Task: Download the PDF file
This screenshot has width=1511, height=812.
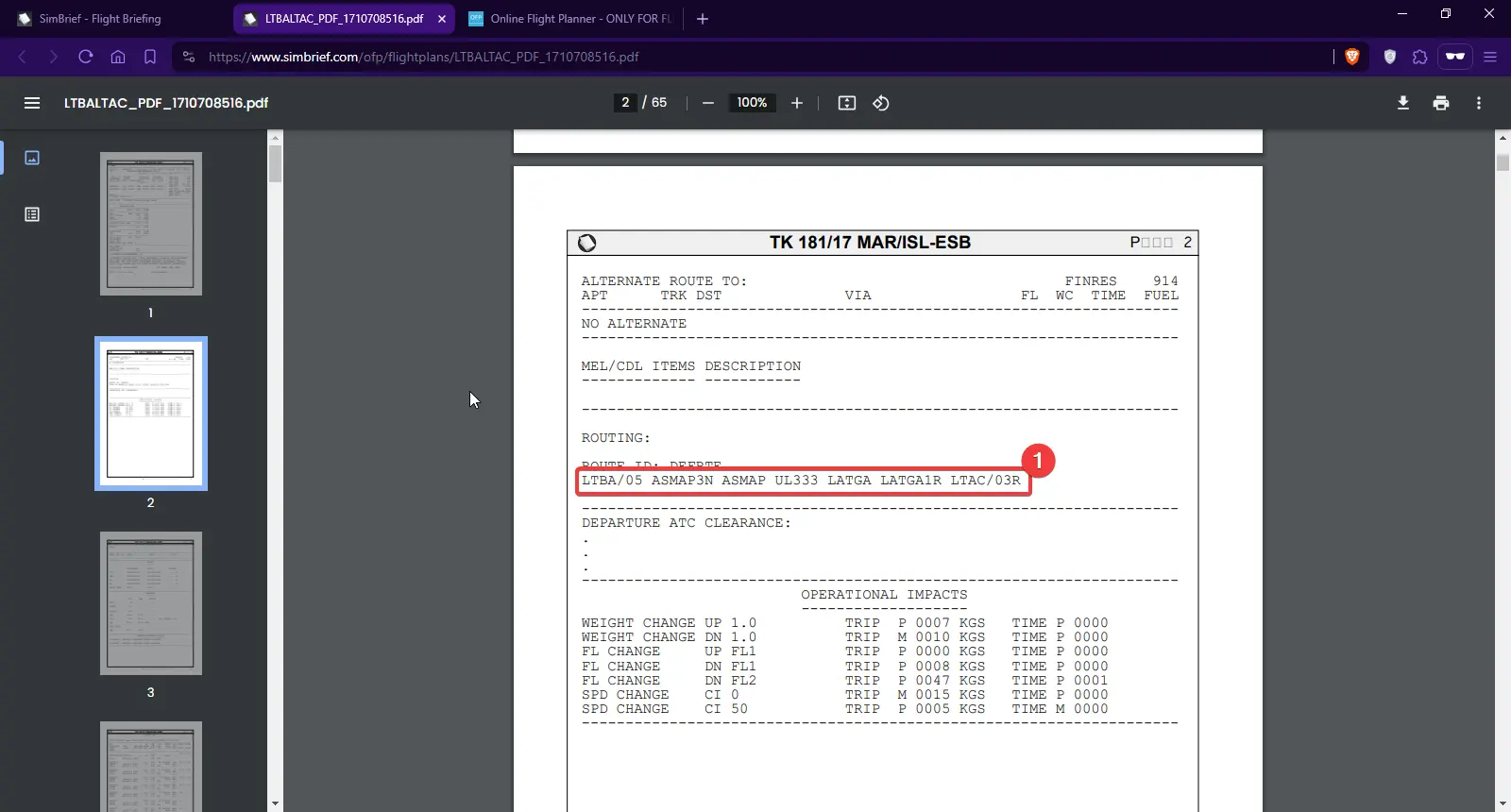Action: [1403, 103]
